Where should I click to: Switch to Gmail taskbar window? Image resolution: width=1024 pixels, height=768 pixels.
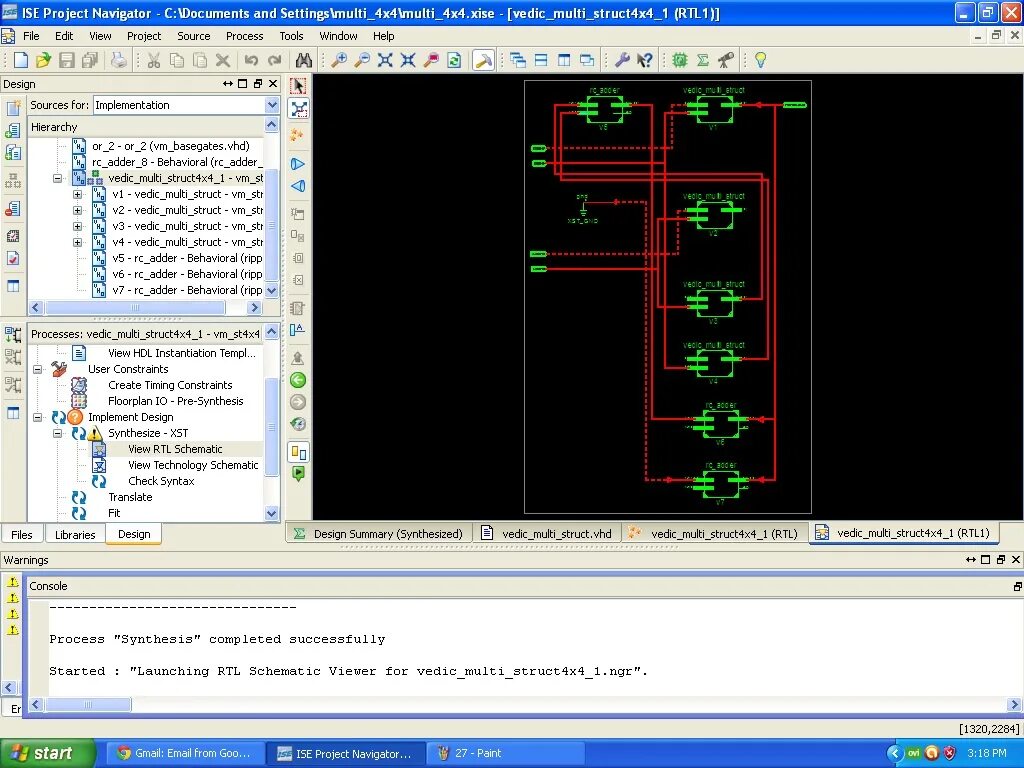pyautogui.click(x=185, y=753)
